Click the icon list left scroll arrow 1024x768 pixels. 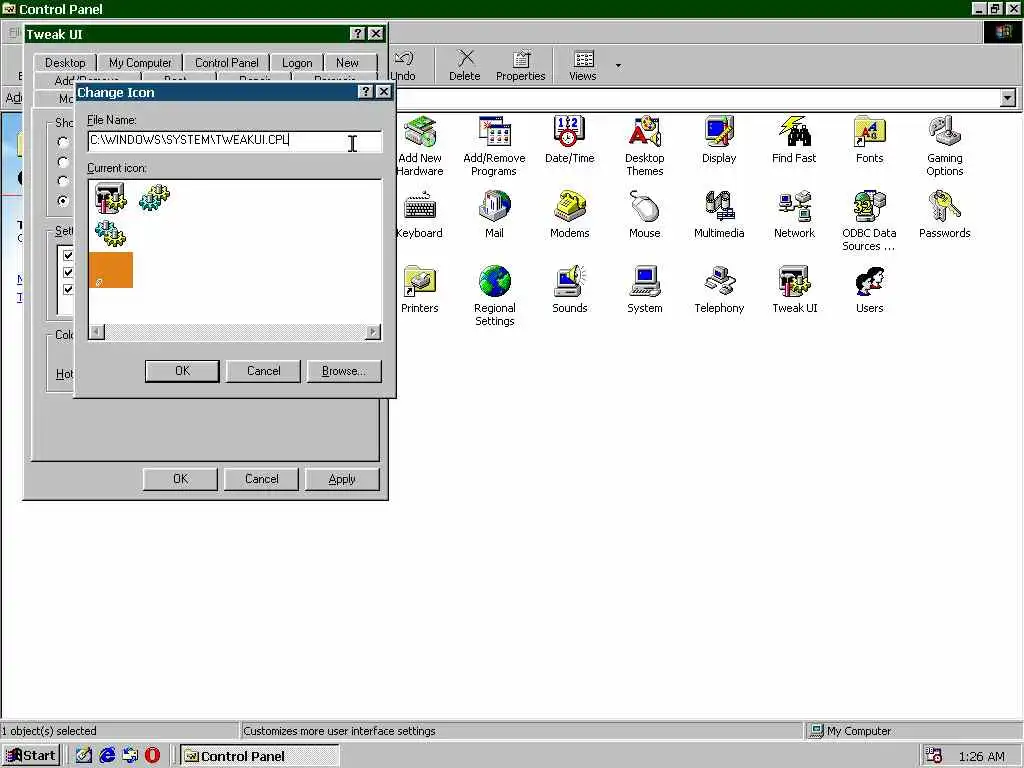(97, 332)
